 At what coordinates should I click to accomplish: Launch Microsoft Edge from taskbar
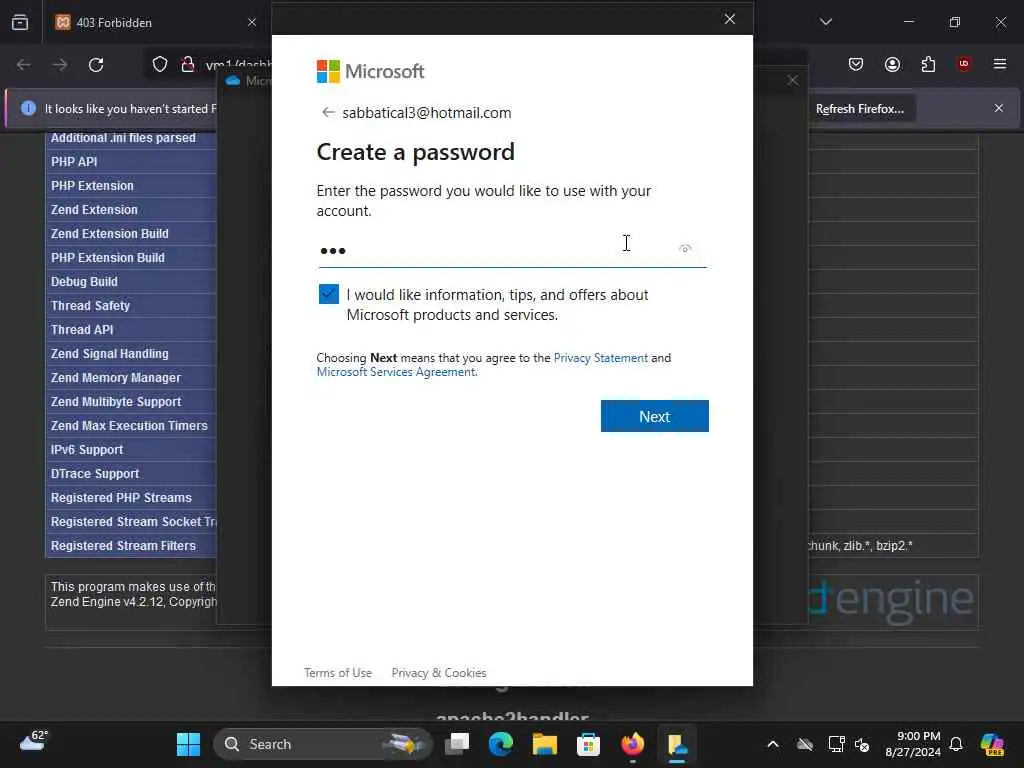click(501, 744)
